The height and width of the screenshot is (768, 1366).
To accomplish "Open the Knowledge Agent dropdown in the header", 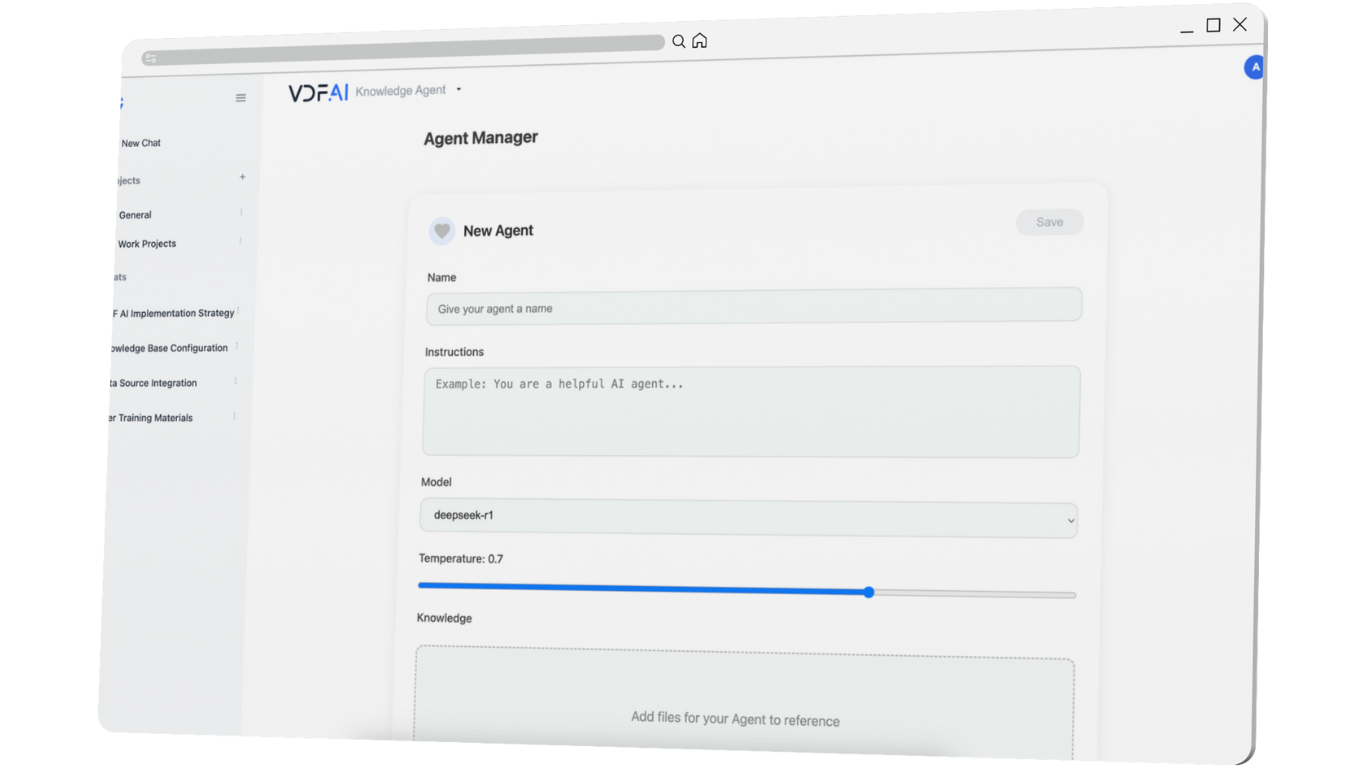I will [408, 90].
